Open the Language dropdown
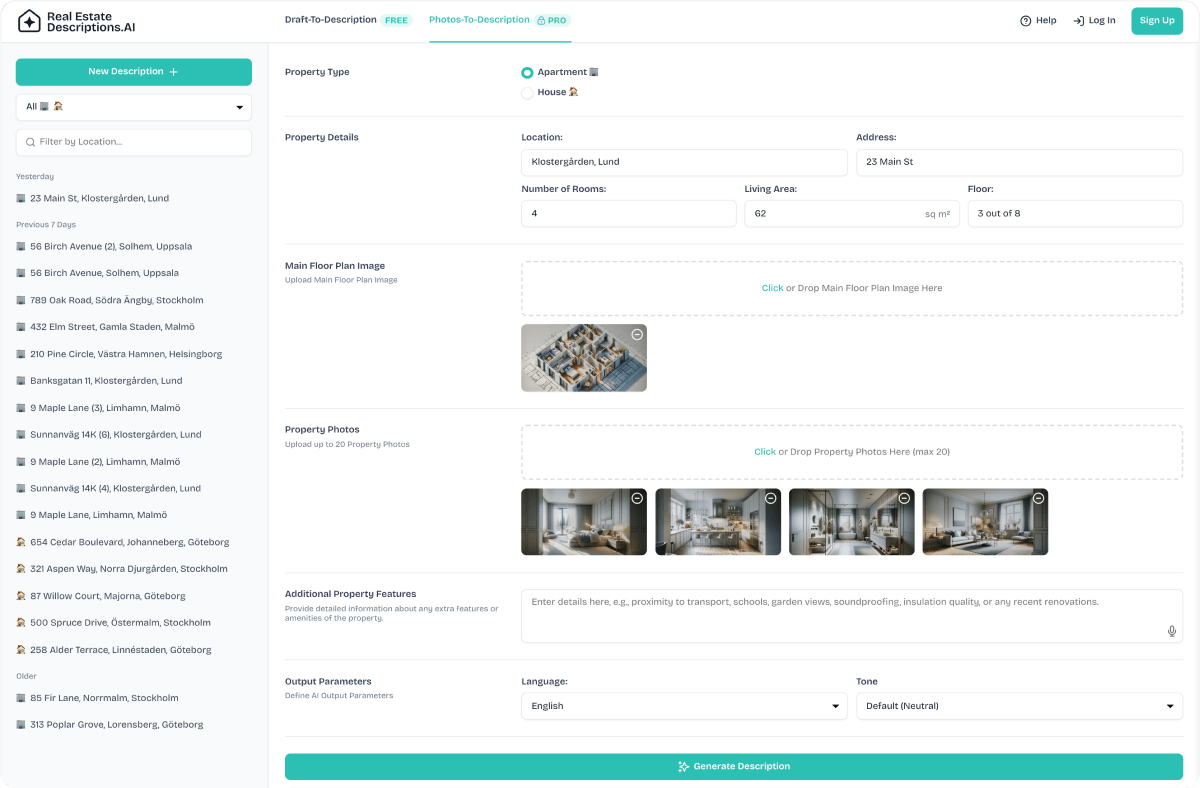 click(684, 706)
